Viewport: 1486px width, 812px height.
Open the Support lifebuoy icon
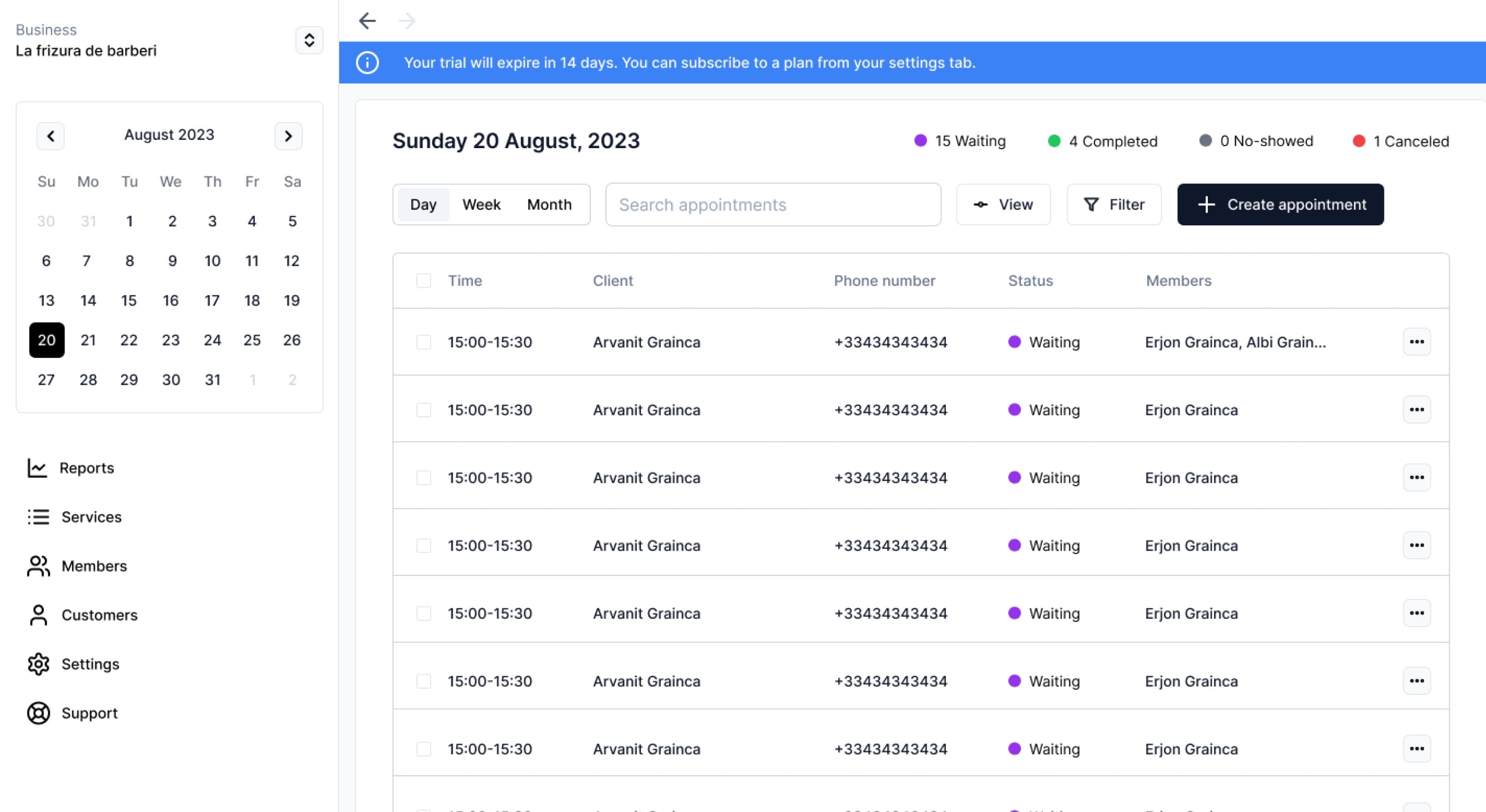(38, 713)
